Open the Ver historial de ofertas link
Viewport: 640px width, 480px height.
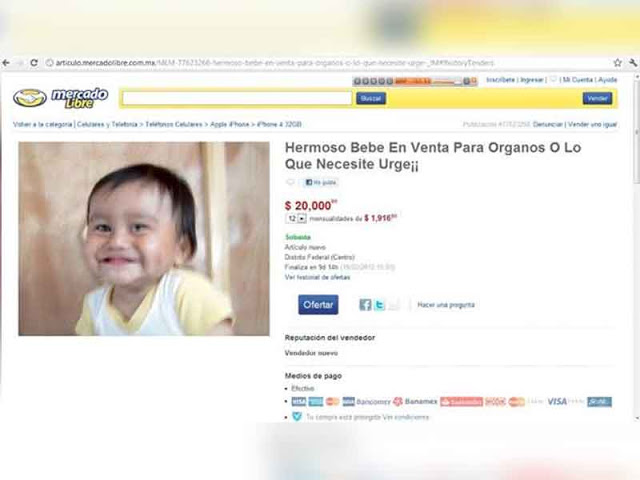[x=317, y=277]
